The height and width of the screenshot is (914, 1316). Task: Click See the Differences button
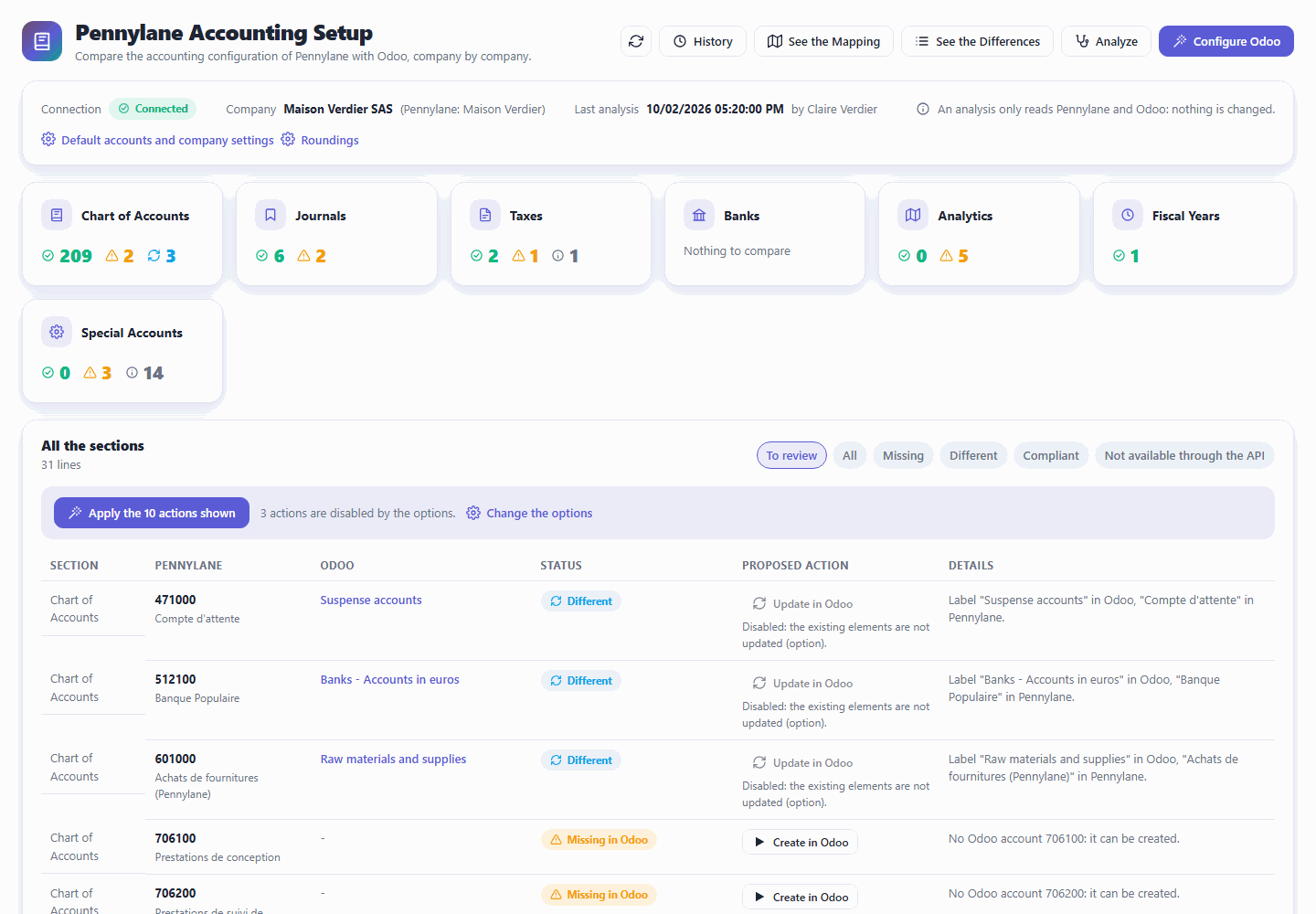[977, 41]
